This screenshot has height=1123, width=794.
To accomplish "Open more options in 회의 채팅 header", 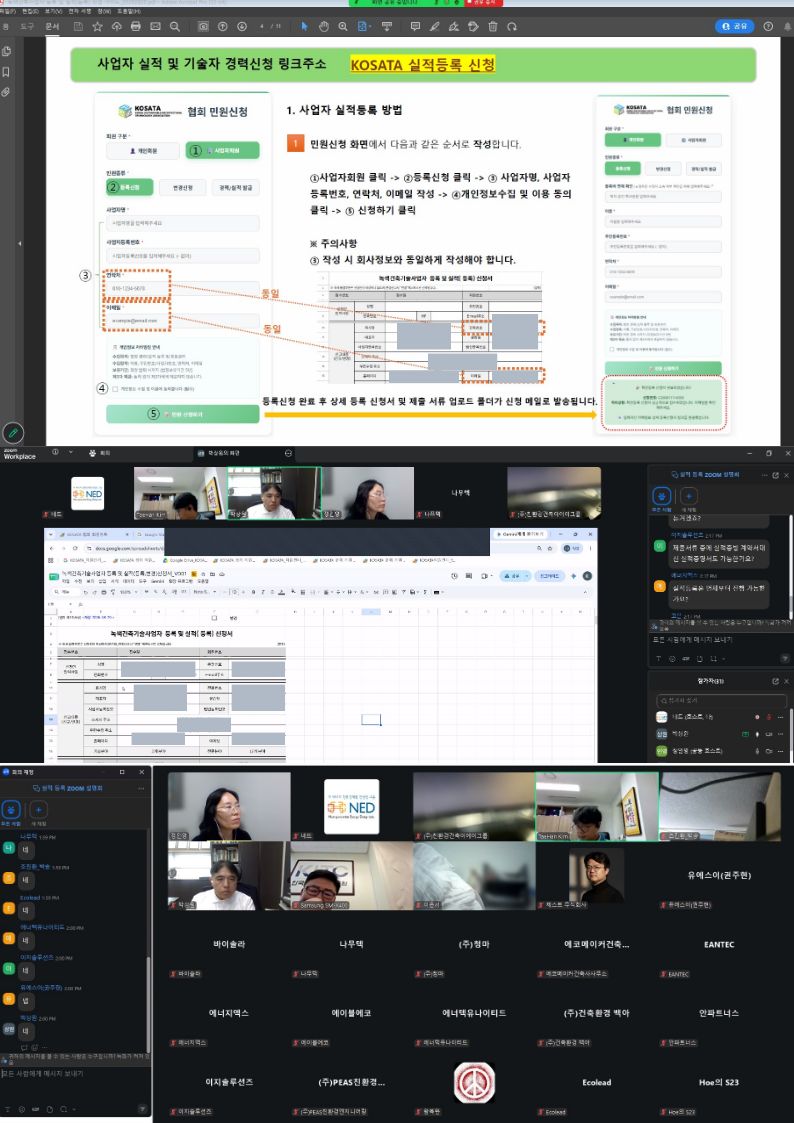I will point(141,788).
